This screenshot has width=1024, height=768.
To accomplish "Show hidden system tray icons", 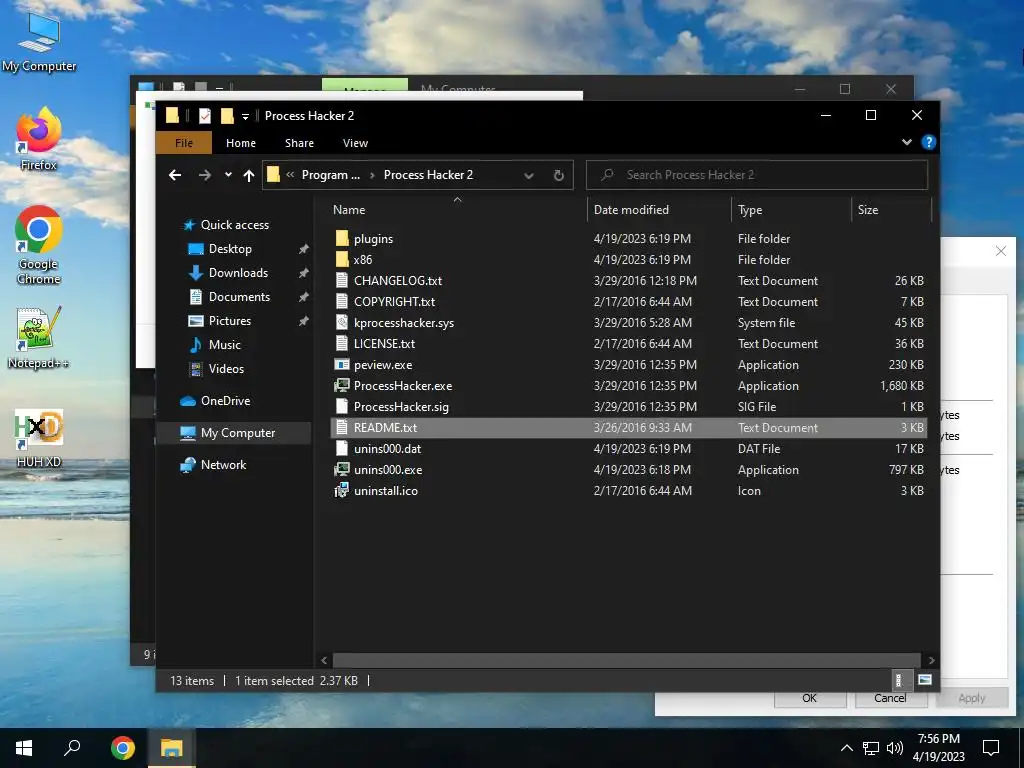I will [x=846, y=748].
